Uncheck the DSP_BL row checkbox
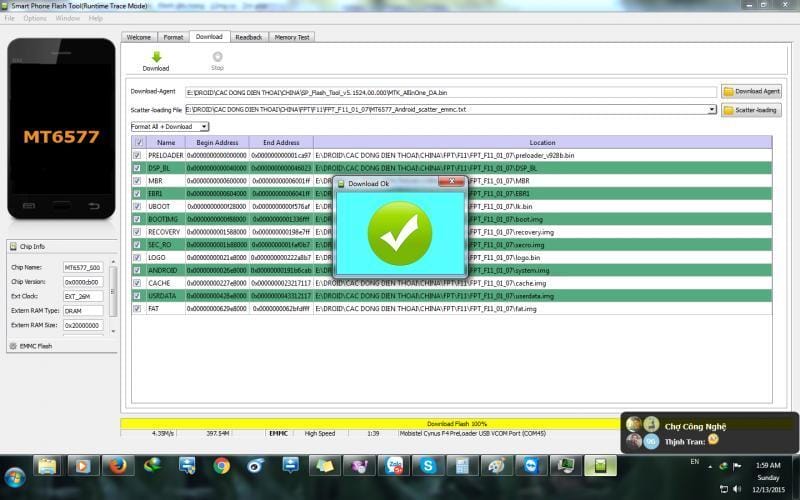The width and height of the screenshot is (800, 500). [137, 168]
